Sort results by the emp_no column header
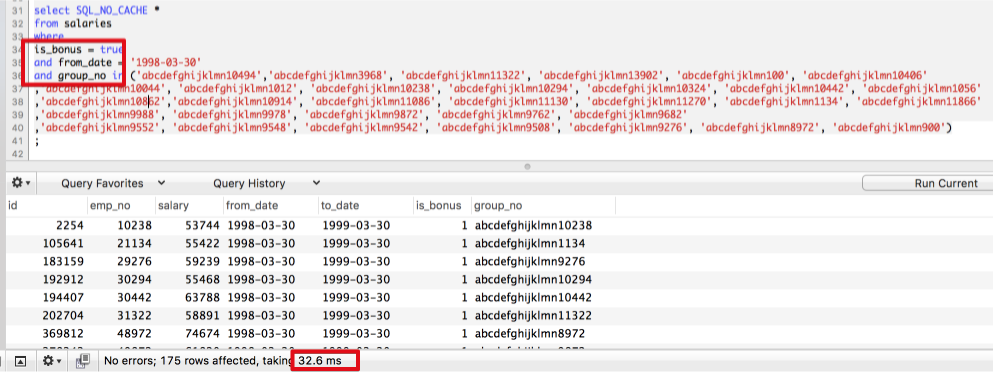993x373 pixels. [121, 206]
